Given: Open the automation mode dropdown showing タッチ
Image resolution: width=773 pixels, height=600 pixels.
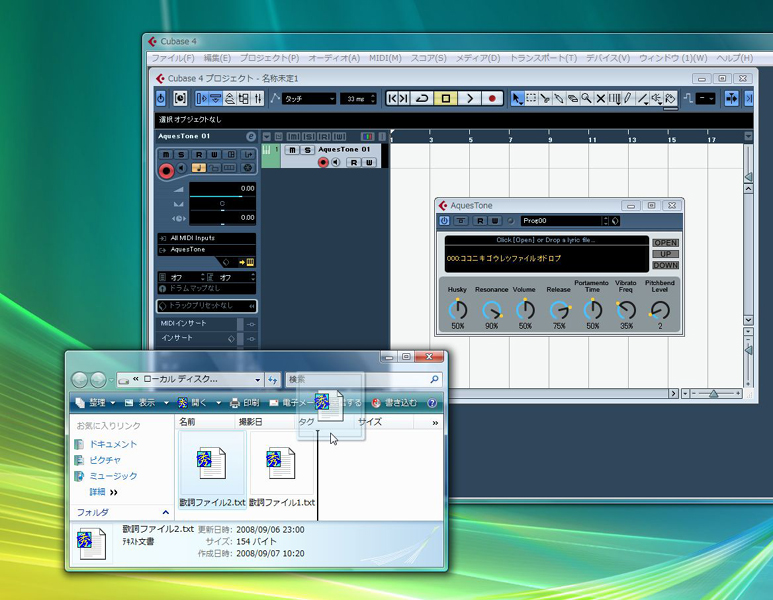Looking at the screenshot, I should 309,99.
